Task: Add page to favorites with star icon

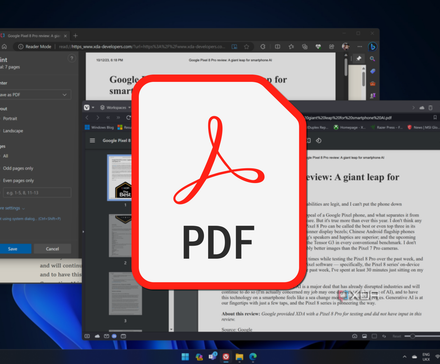Action: tap(246, 47)
